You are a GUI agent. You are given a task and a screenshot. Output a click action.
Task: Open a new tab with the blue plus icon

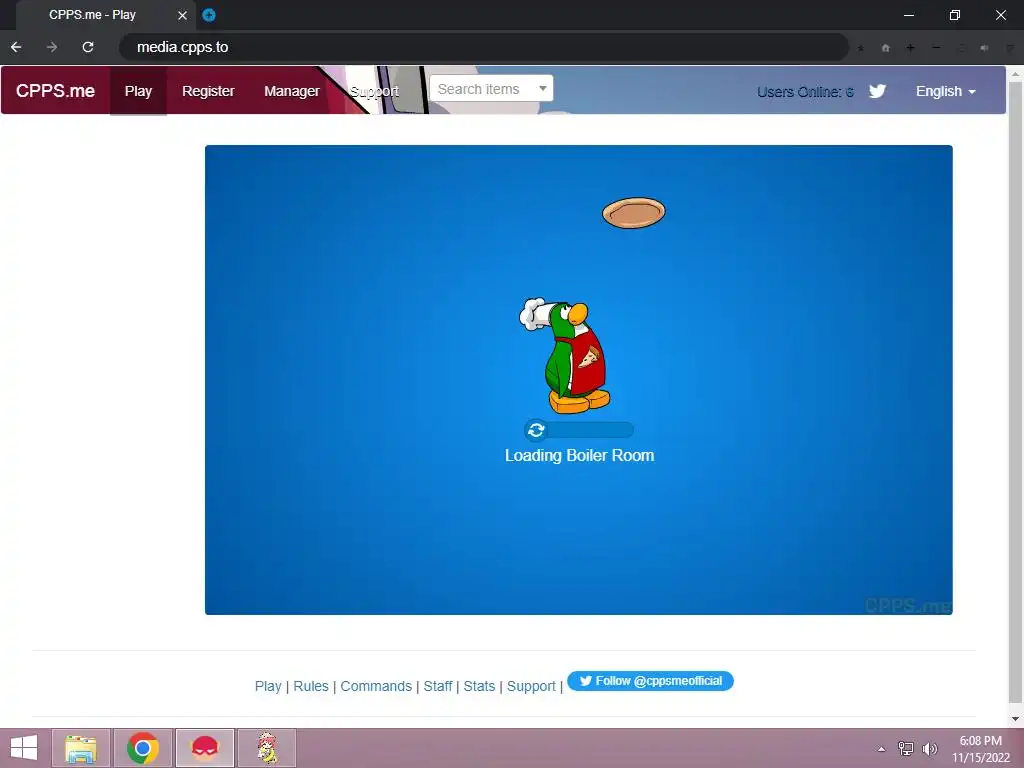click(x=209, y=14)
